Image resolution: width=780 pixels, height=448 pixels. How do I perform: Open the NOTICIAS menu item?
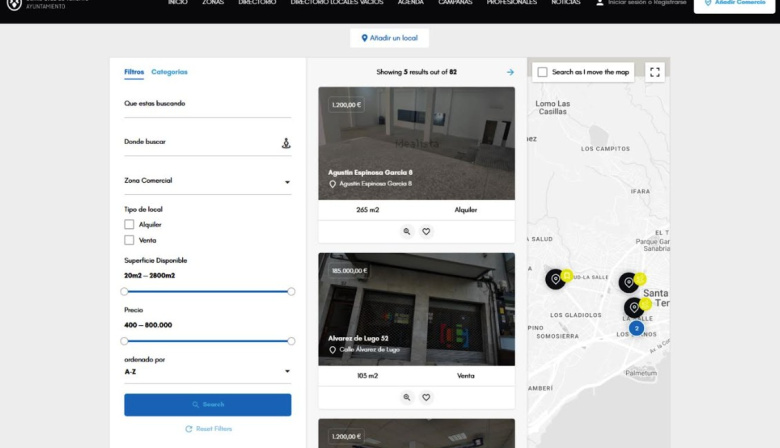(x=566, y=2)
